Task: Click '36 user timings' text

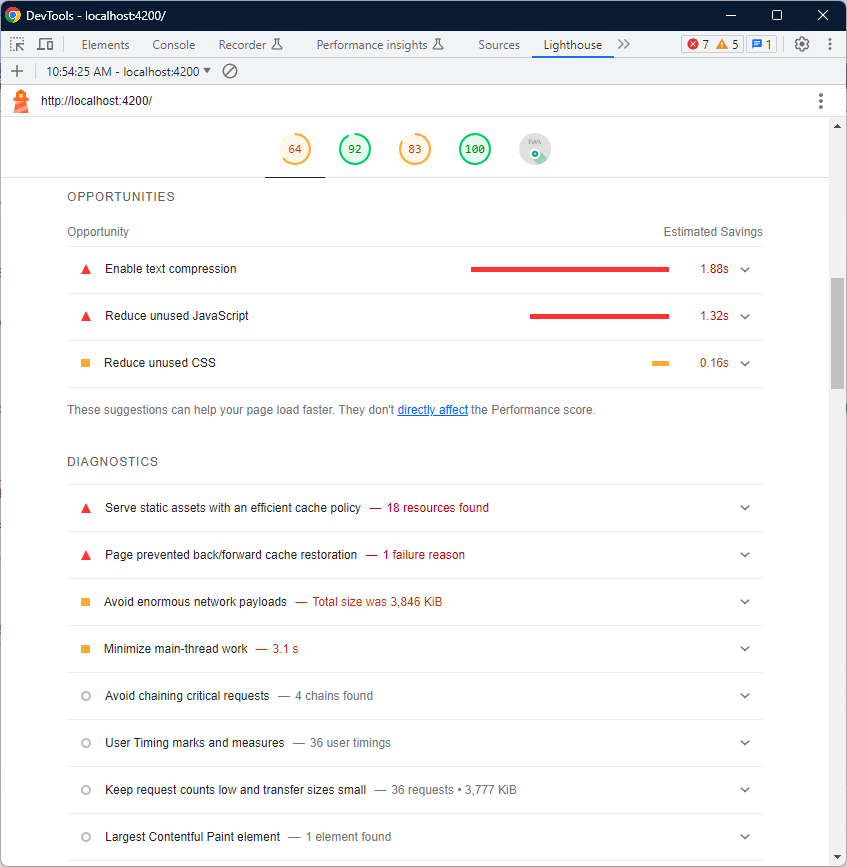Action: (350, 743)
